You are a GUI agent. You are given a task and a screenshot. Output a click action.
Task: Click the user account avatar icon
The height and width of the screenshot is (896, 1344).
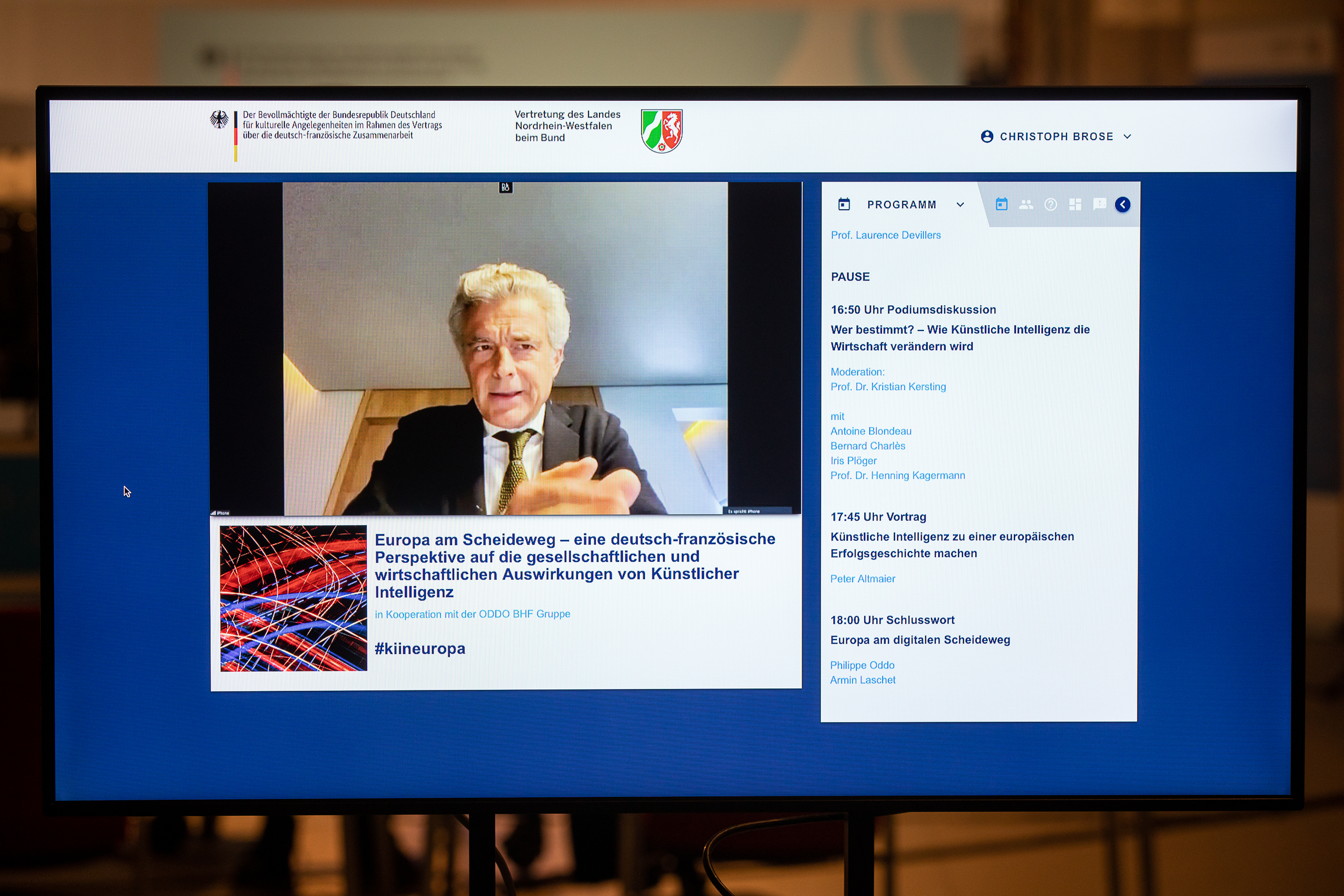point(987,137)
